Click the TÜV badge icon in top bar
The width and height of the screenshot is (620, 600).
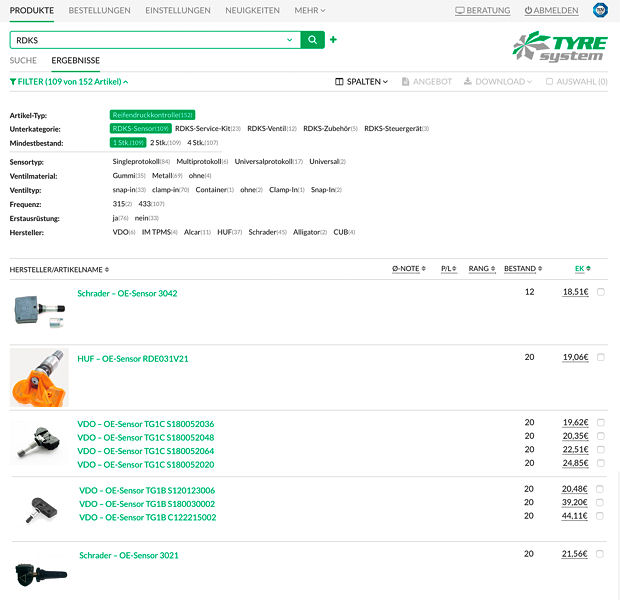pos(600,10)
